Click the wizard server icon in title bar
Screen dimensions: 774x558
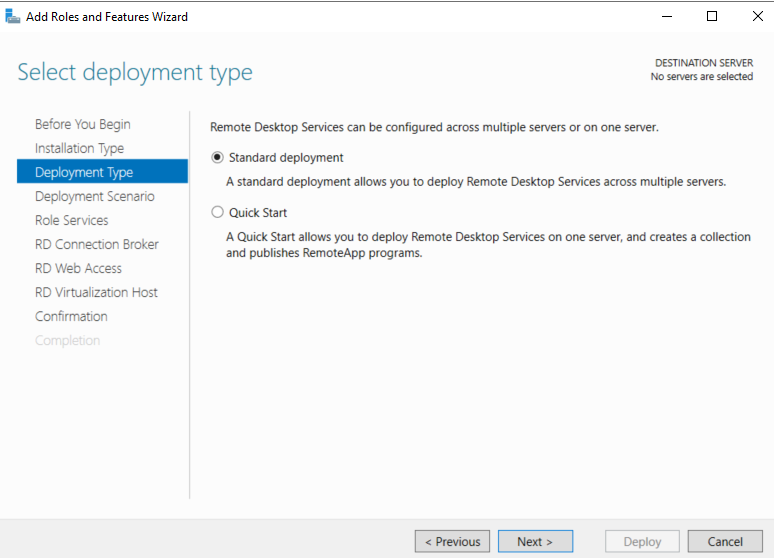(x=12, y=16)
